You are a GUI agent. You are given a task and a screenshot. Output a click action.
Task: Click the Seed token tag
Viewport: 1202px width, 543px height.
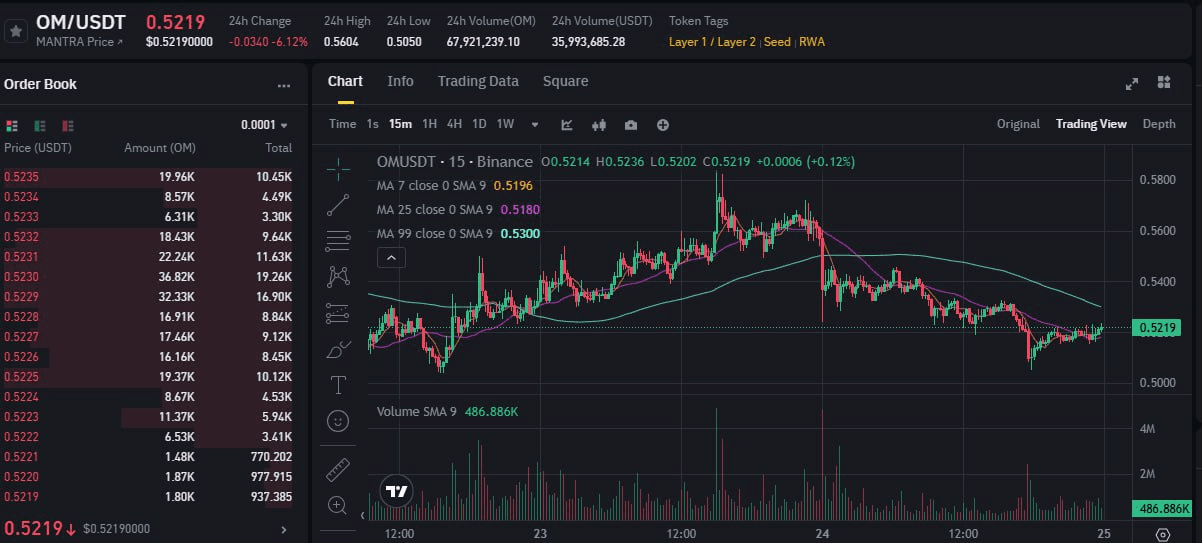(x=777, y=42)
